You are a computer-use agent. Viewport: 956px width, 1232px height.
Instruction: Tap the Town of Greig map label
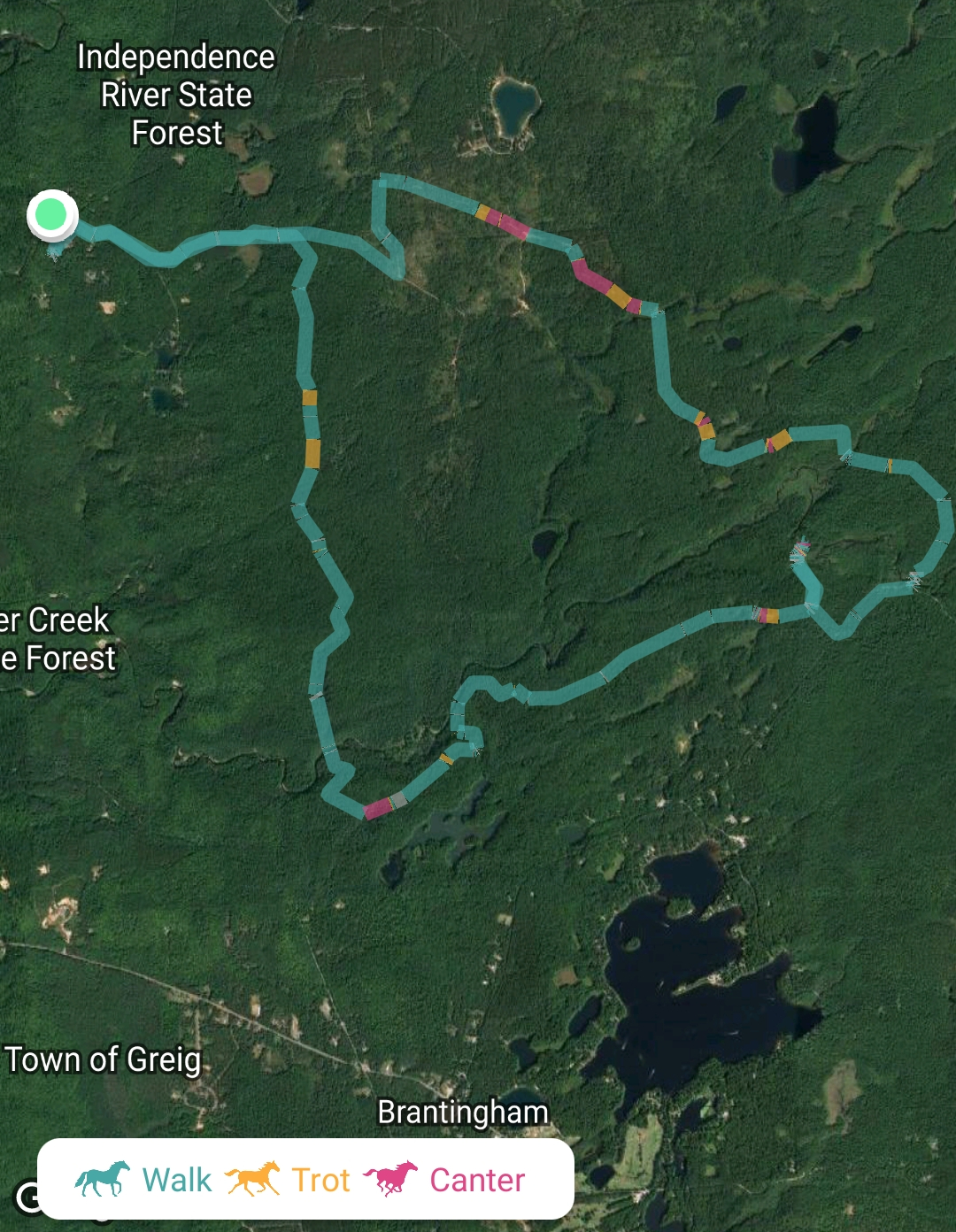[104, 1059]
